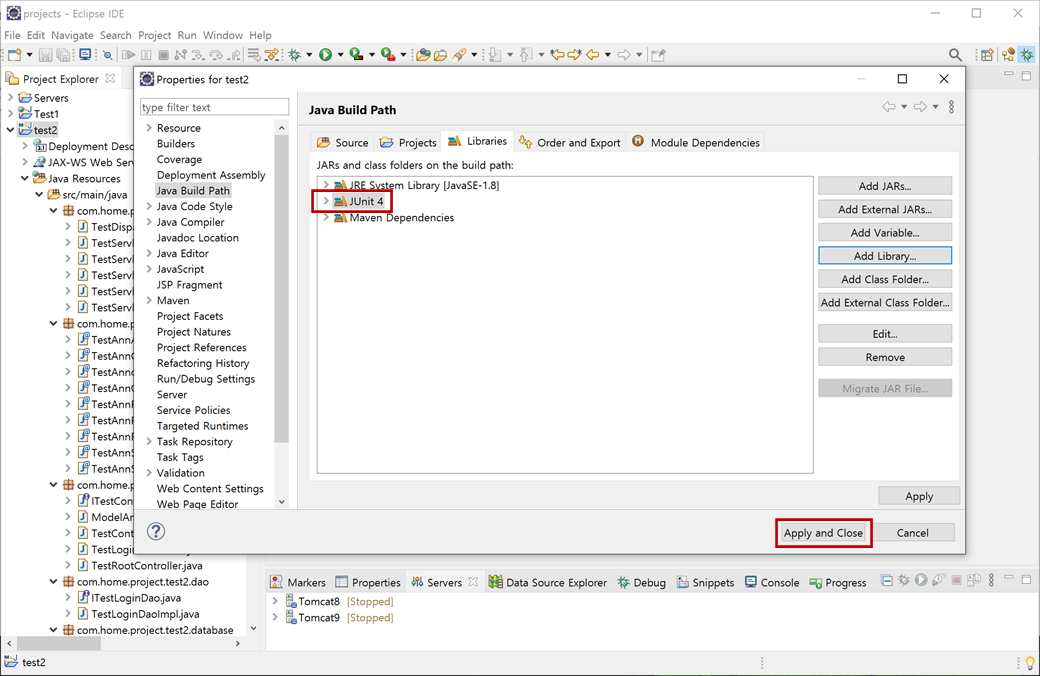Expand the Java Code Style category
Image resolution: width=1040 pixels, height=676 pixels.
point(149,206)
